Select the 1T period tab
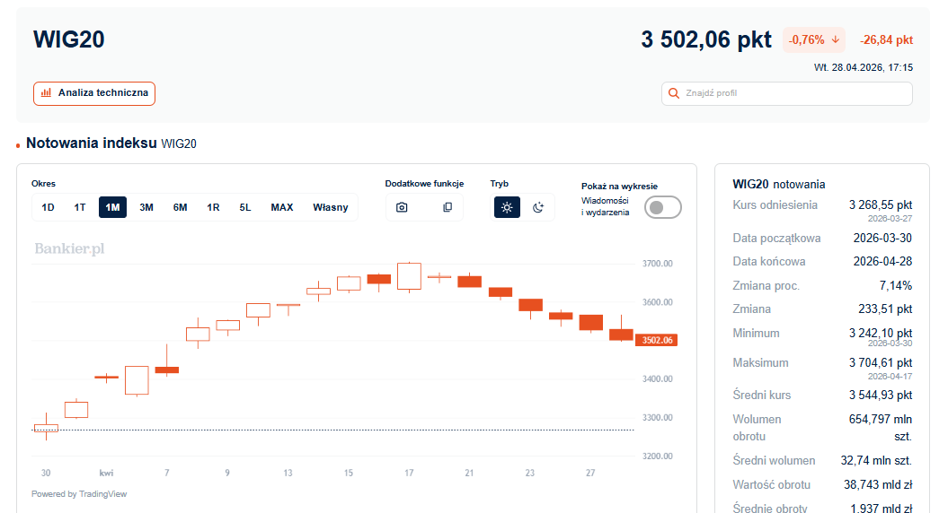 point(80,207)
